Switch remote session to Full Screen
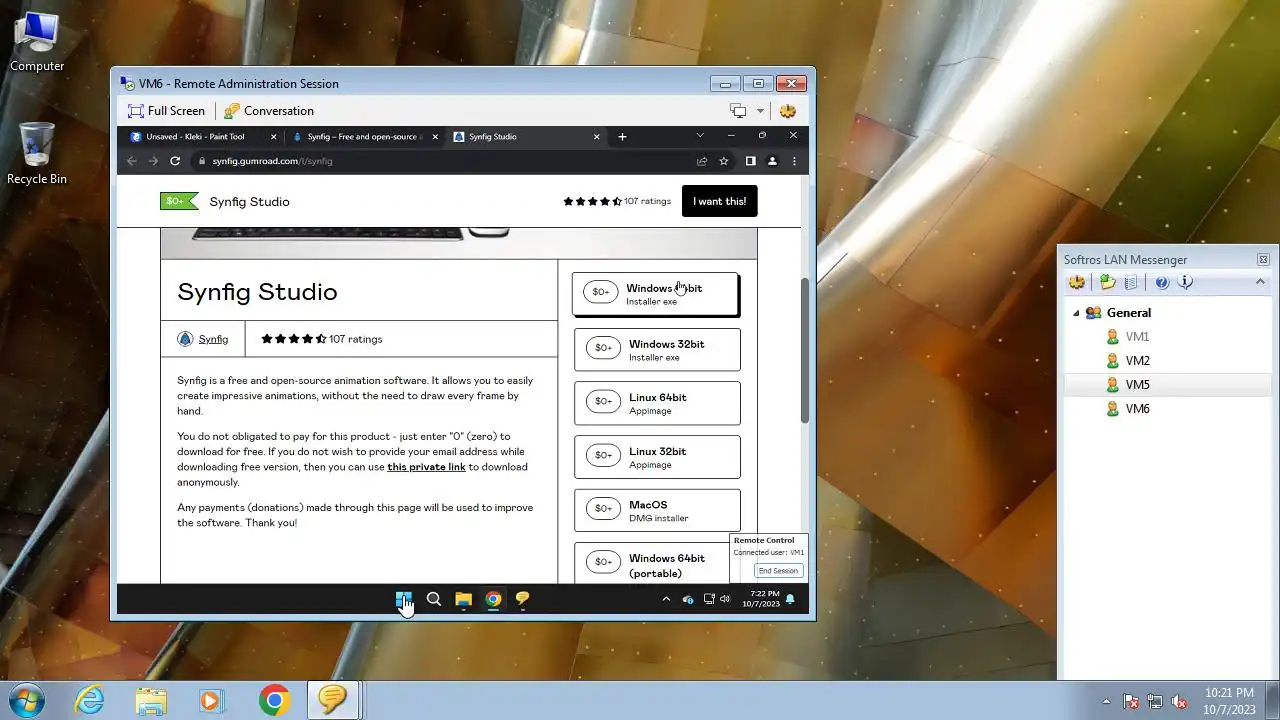This screenshot has width=1280, height=720. [166, 111]
